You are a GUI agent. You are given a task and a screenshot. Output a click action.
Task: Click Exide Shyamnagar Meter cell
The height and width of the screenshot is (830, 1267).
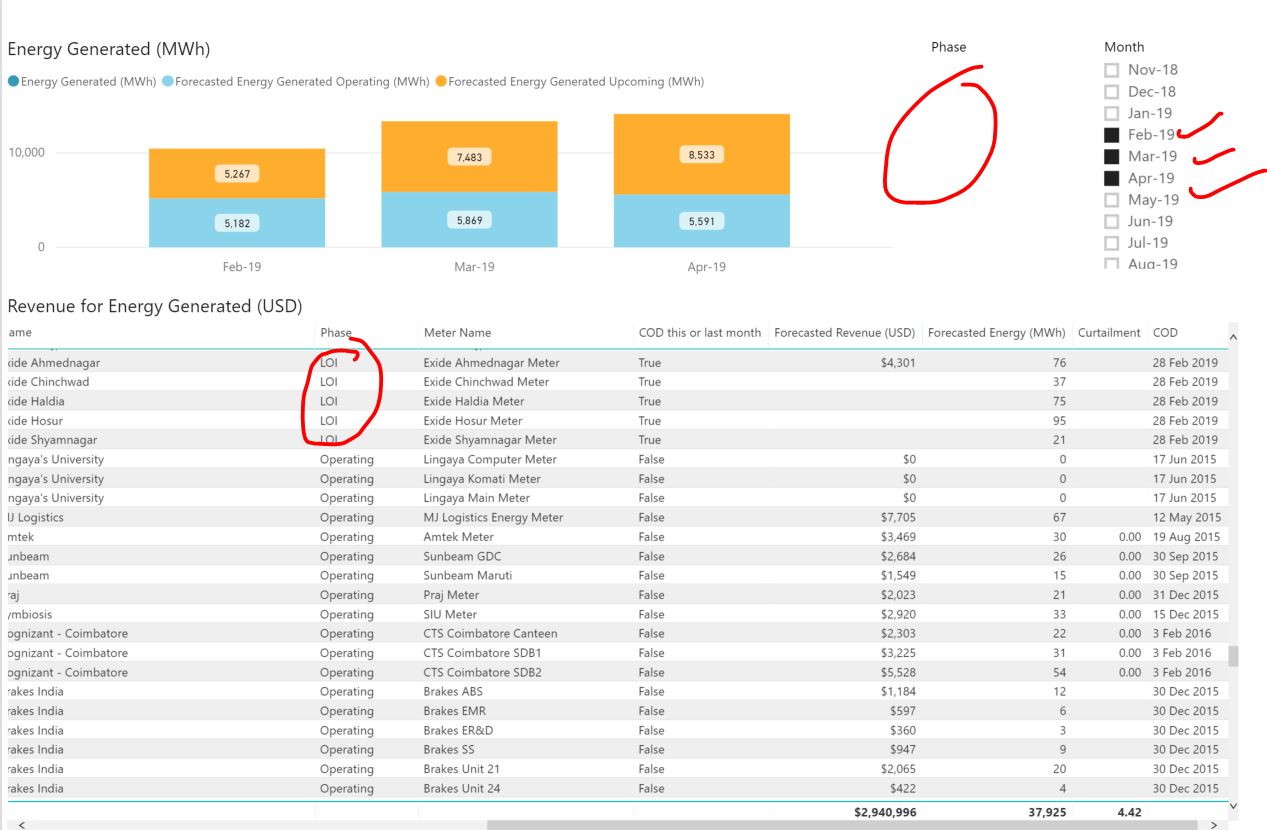(490, 440)
